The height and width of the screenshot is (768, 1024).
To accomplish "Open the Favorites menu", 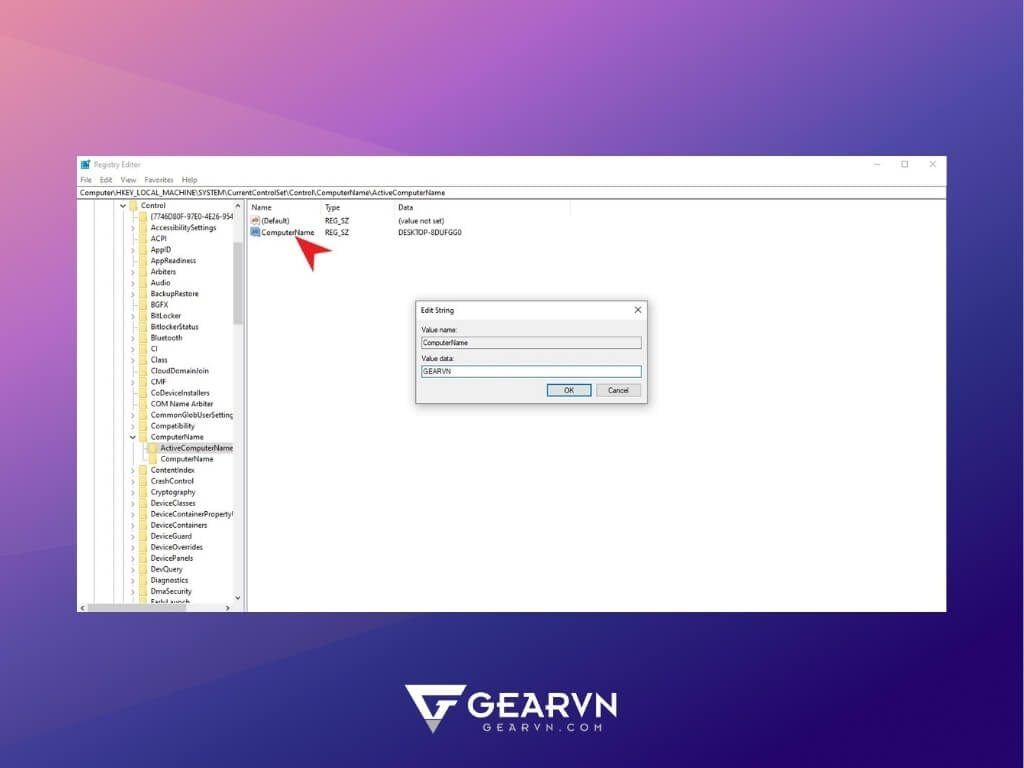I will [159, 180].
